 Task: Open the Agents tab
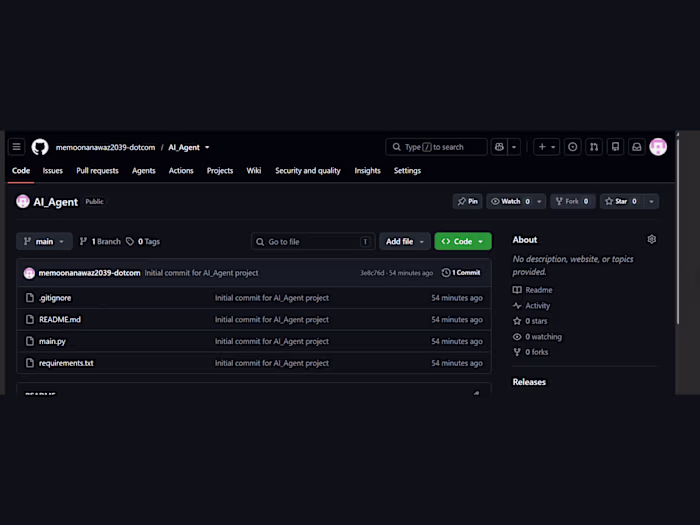(144, 171)
